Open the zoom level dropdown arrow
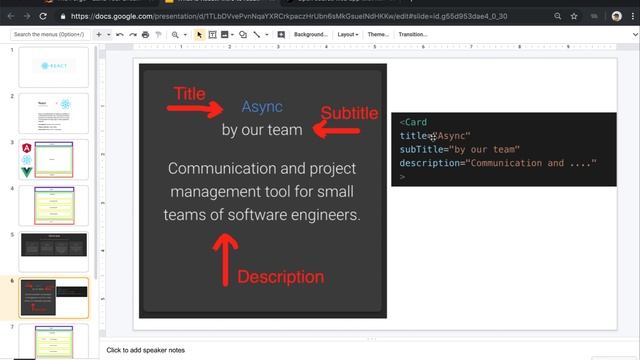 pos(185,35)
